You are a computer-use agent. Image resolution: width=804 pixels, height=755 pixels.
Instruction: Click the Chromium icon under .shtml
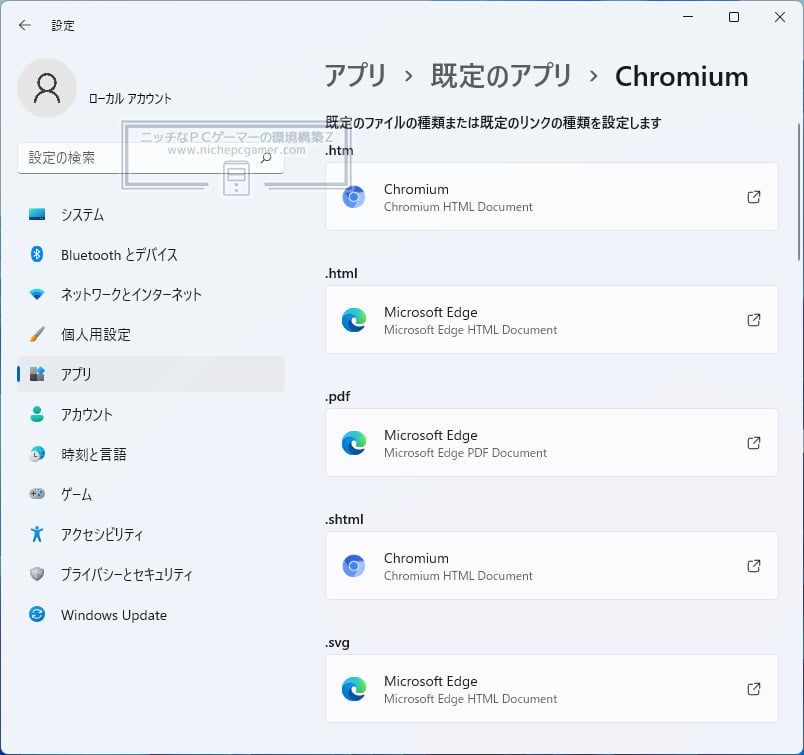[x=354, y=566]
